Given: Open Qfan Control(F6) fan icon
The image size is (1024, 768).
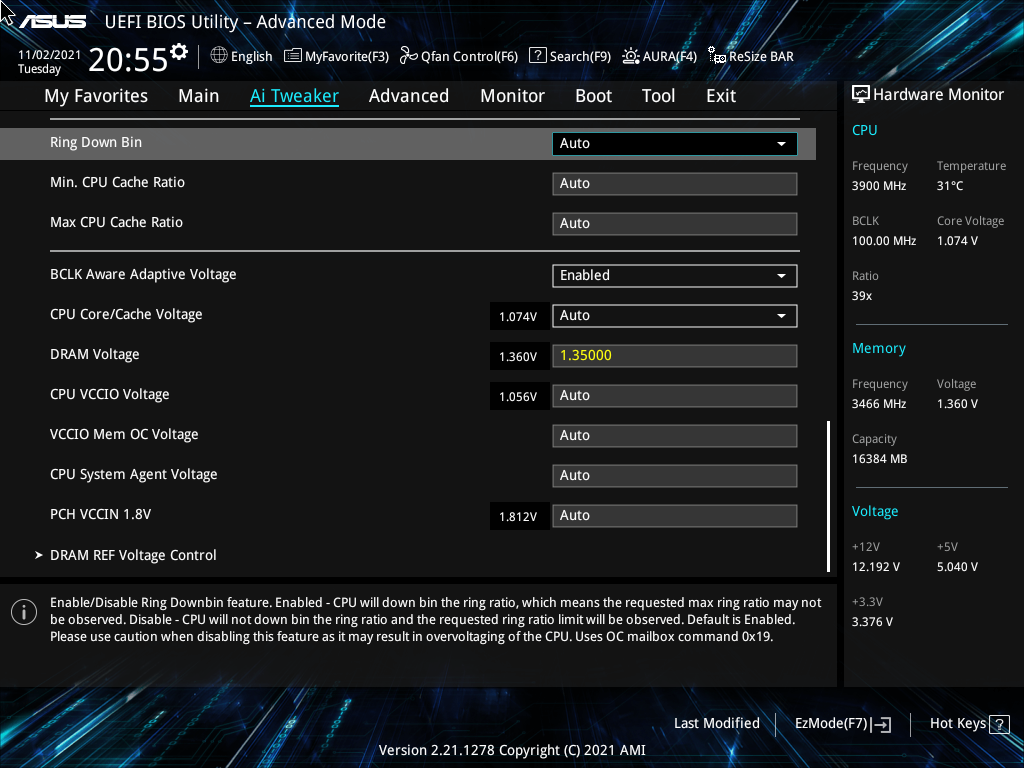Looking at the screenshot, I should coord(409,56).
